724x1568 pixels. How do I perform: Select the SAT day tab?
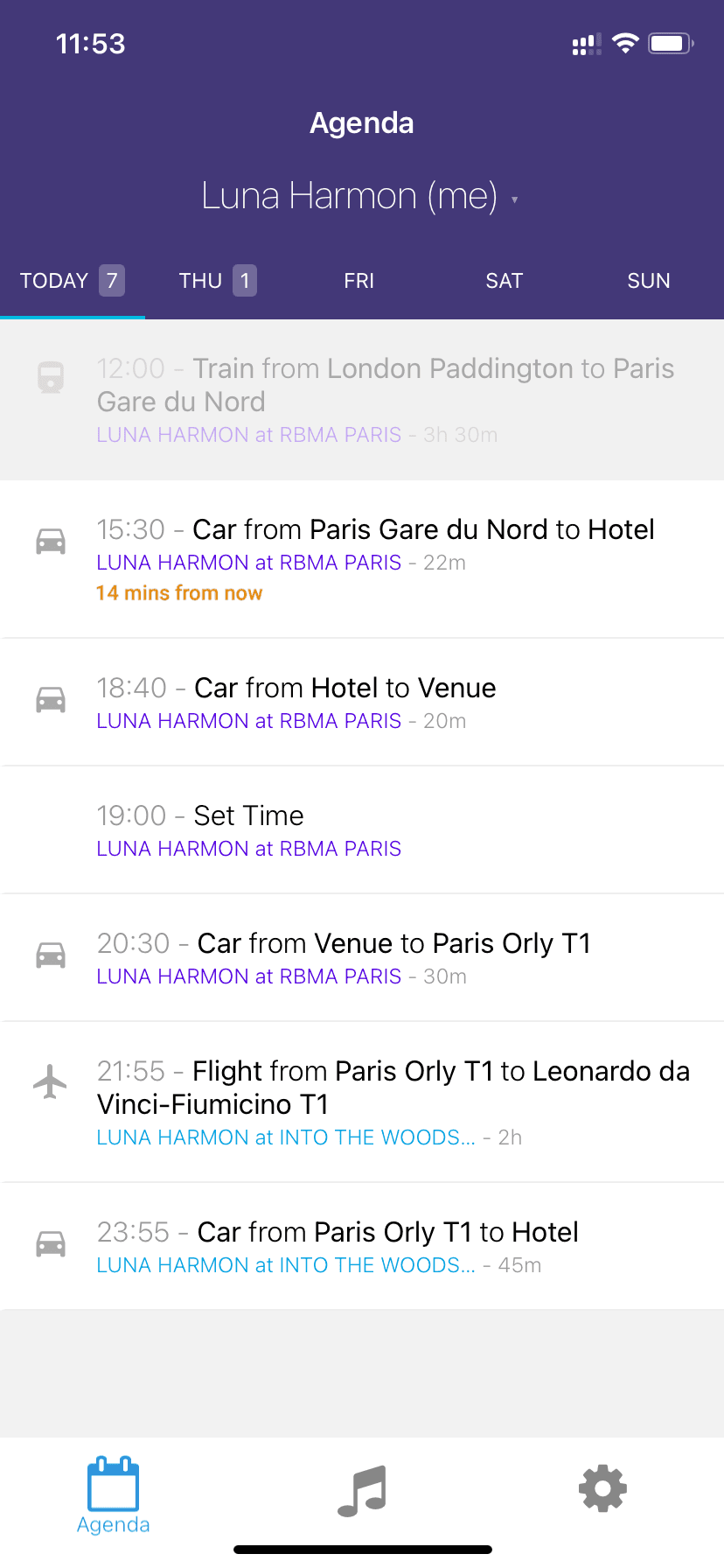(x=505, y=281)
